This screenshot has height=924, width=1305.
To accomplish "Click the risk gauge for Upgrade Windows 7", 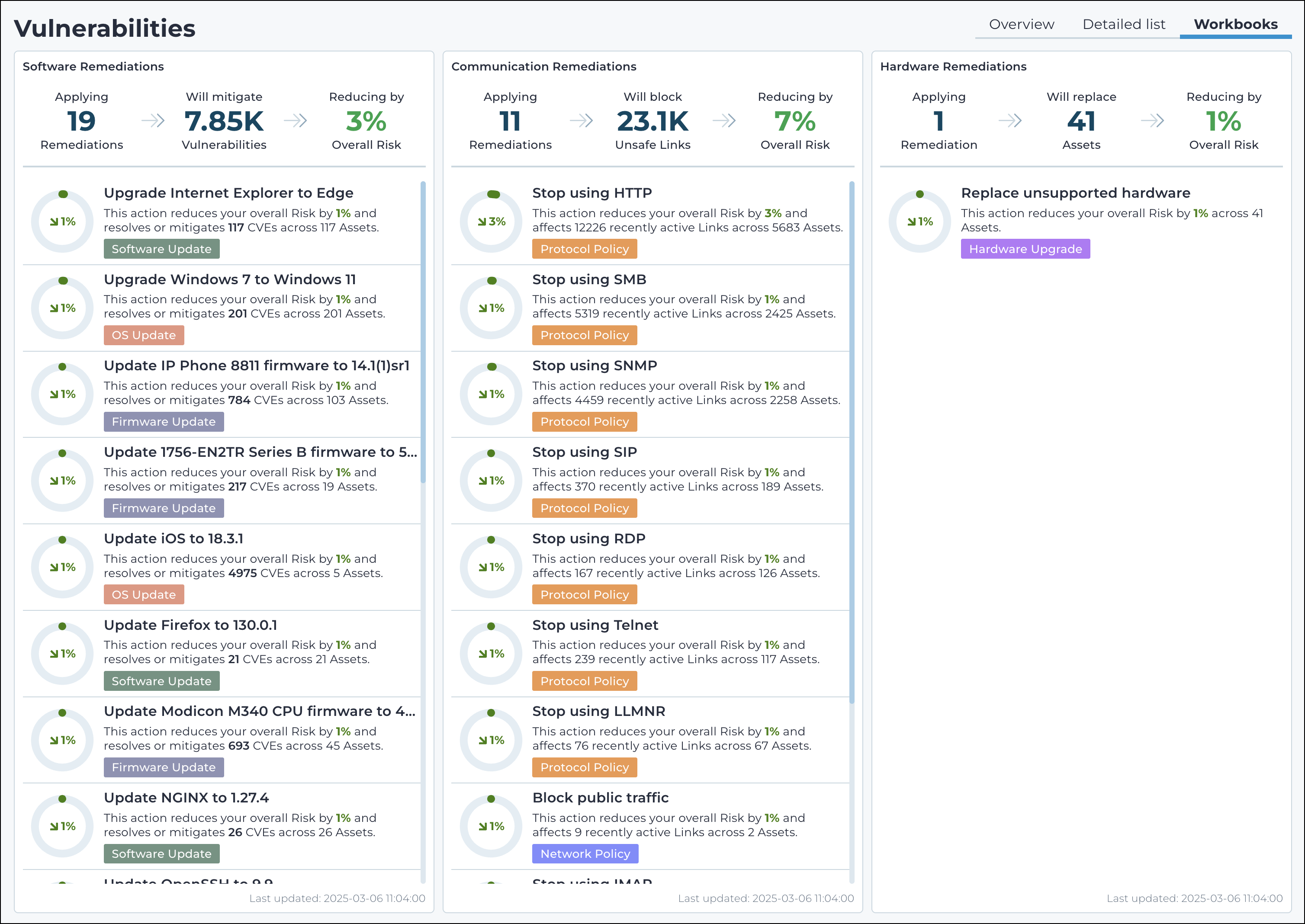I will click(x=63, y=308).
